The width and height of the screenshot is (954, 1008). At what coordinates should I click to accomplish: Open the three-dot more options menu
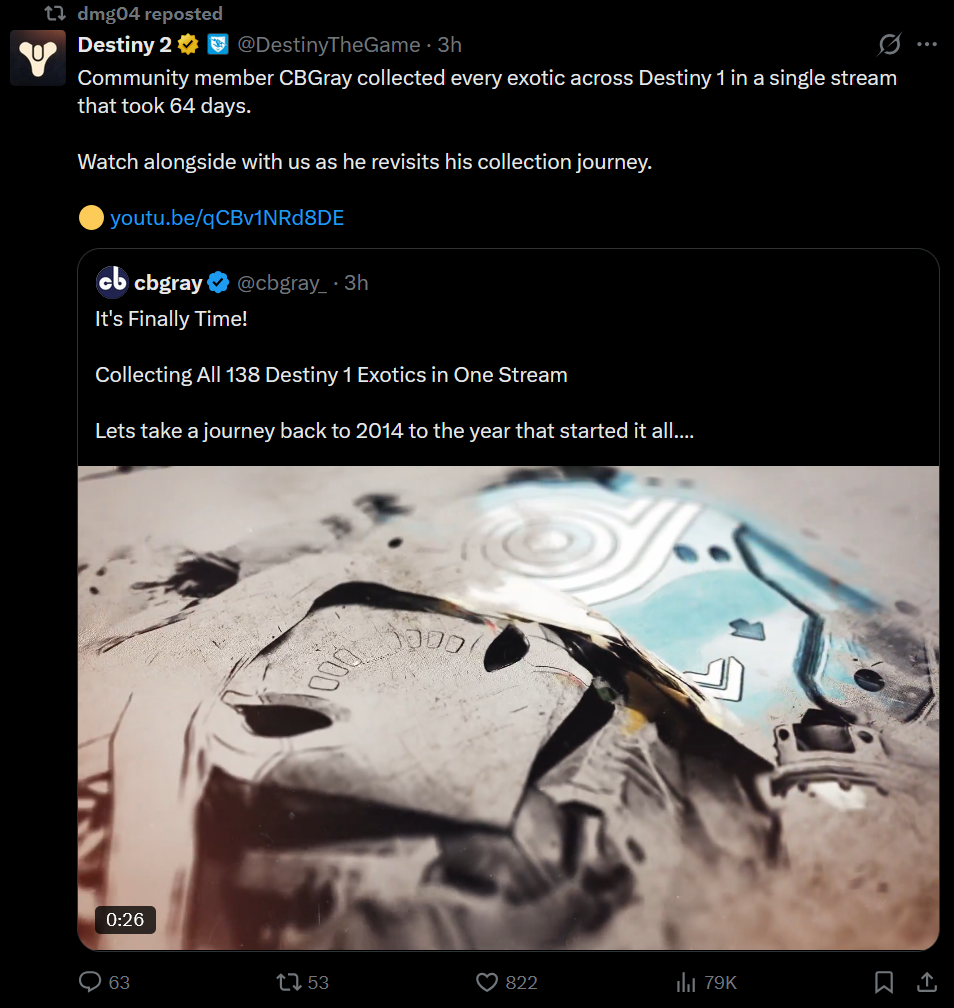coord(926,44)
